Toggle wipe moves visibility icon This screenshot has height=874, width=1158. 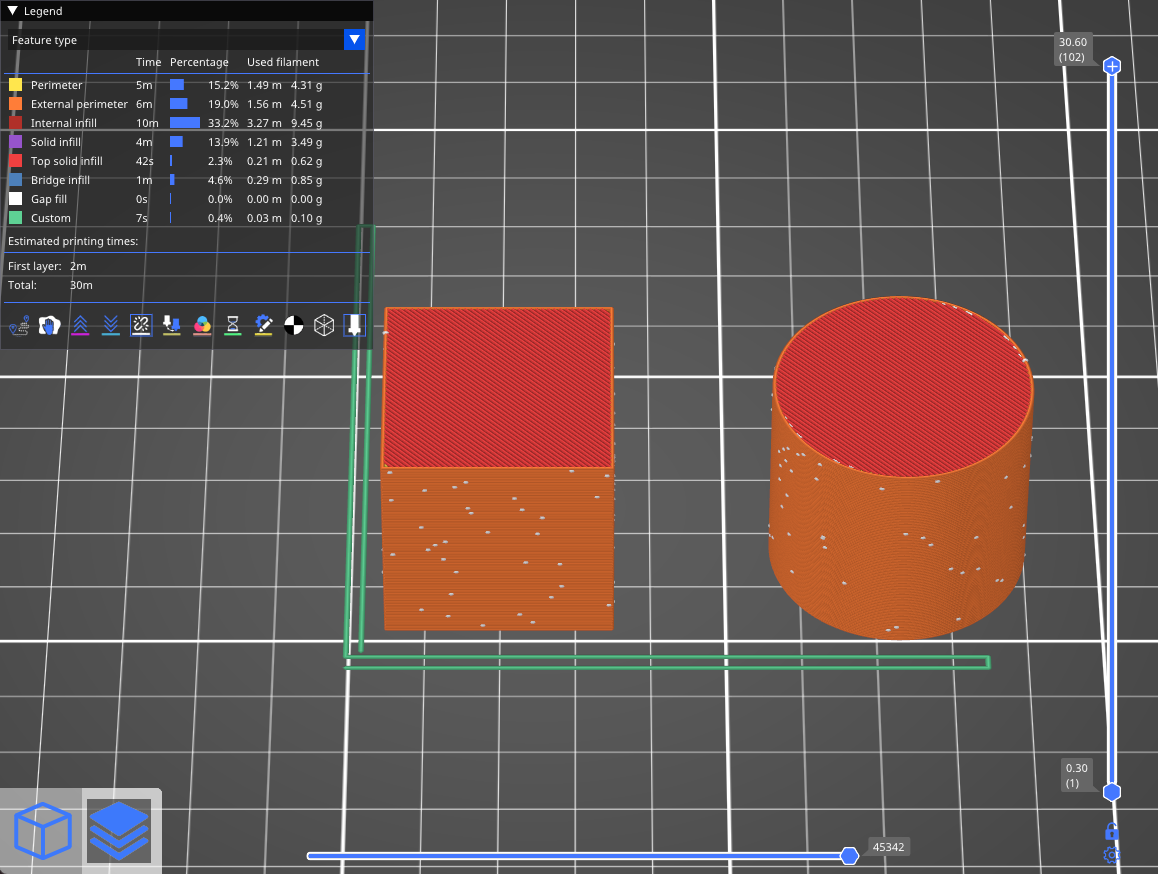[49, 325]
